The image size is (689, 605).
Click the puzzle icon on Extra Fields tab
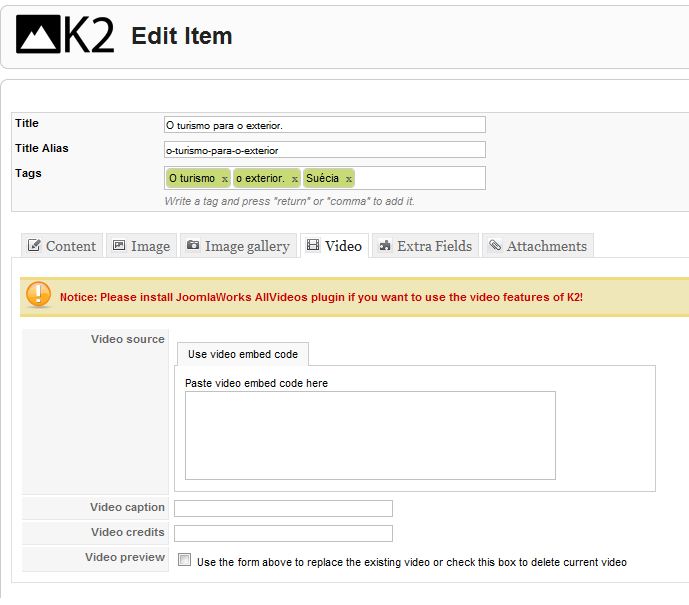click(x=385, y=245)
